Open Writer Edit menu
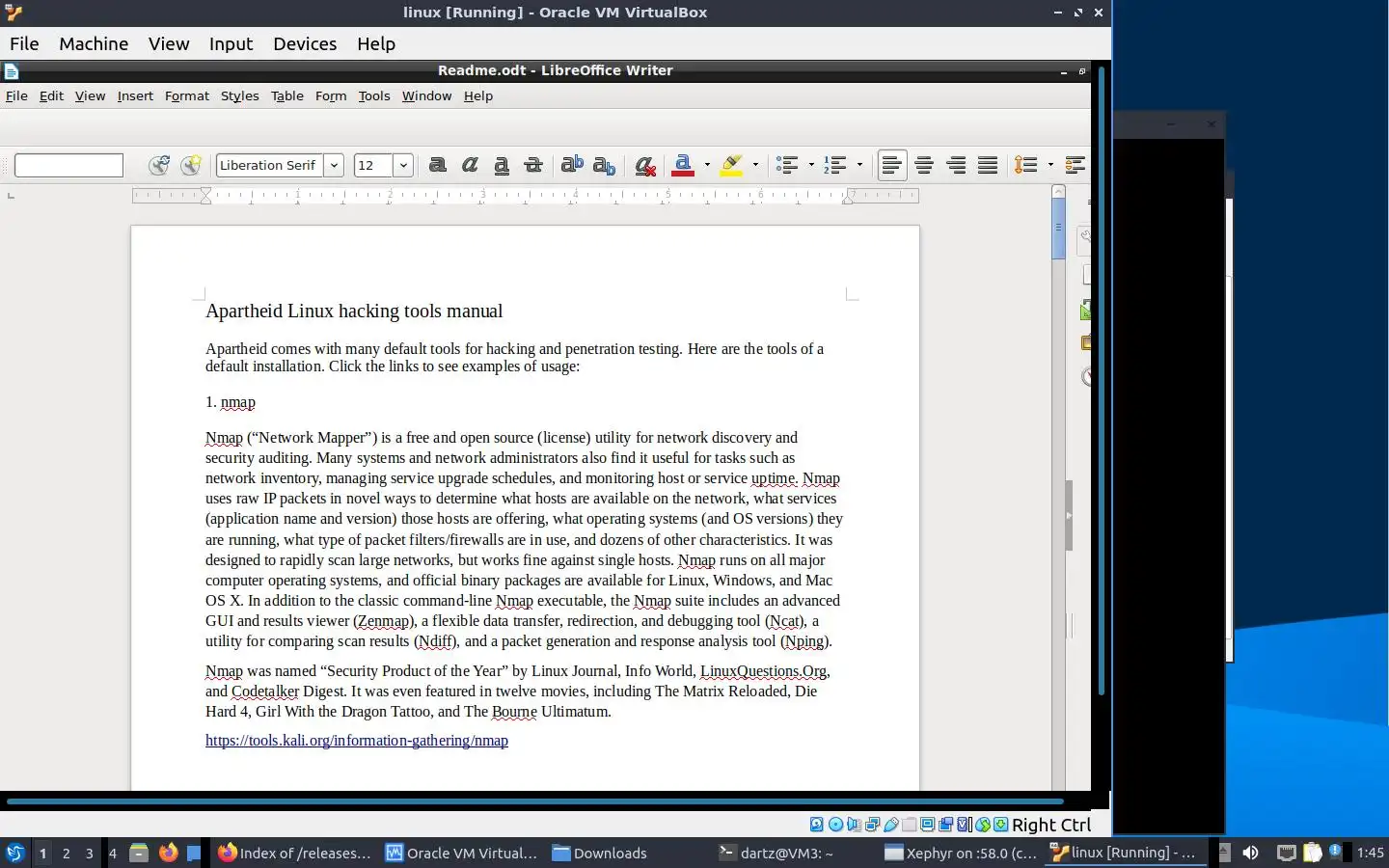 [51, 95]
